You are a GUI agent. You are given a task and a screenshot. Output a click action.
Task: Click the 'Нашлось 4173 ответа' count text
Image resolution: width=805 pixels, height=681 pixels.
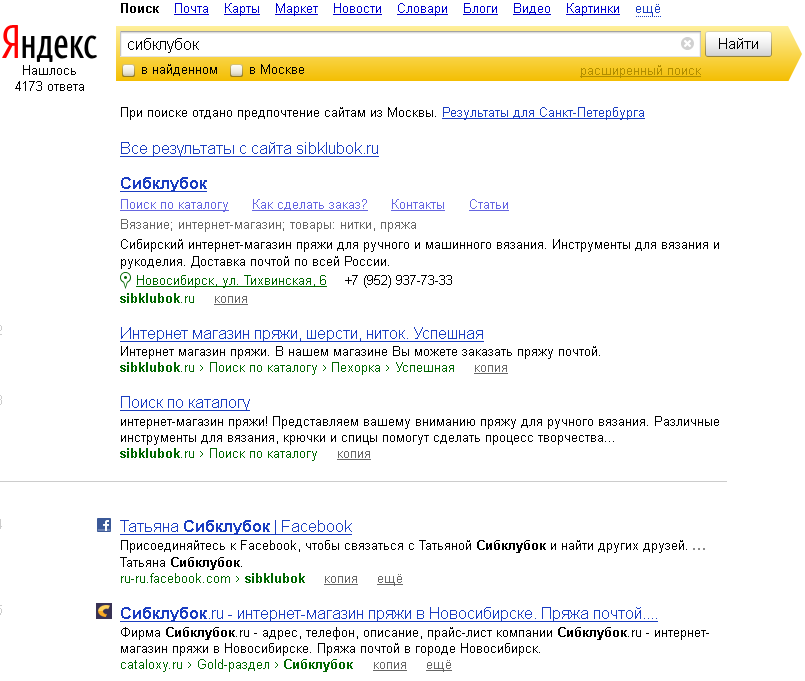pyautogui.click(x=49, y=79)
